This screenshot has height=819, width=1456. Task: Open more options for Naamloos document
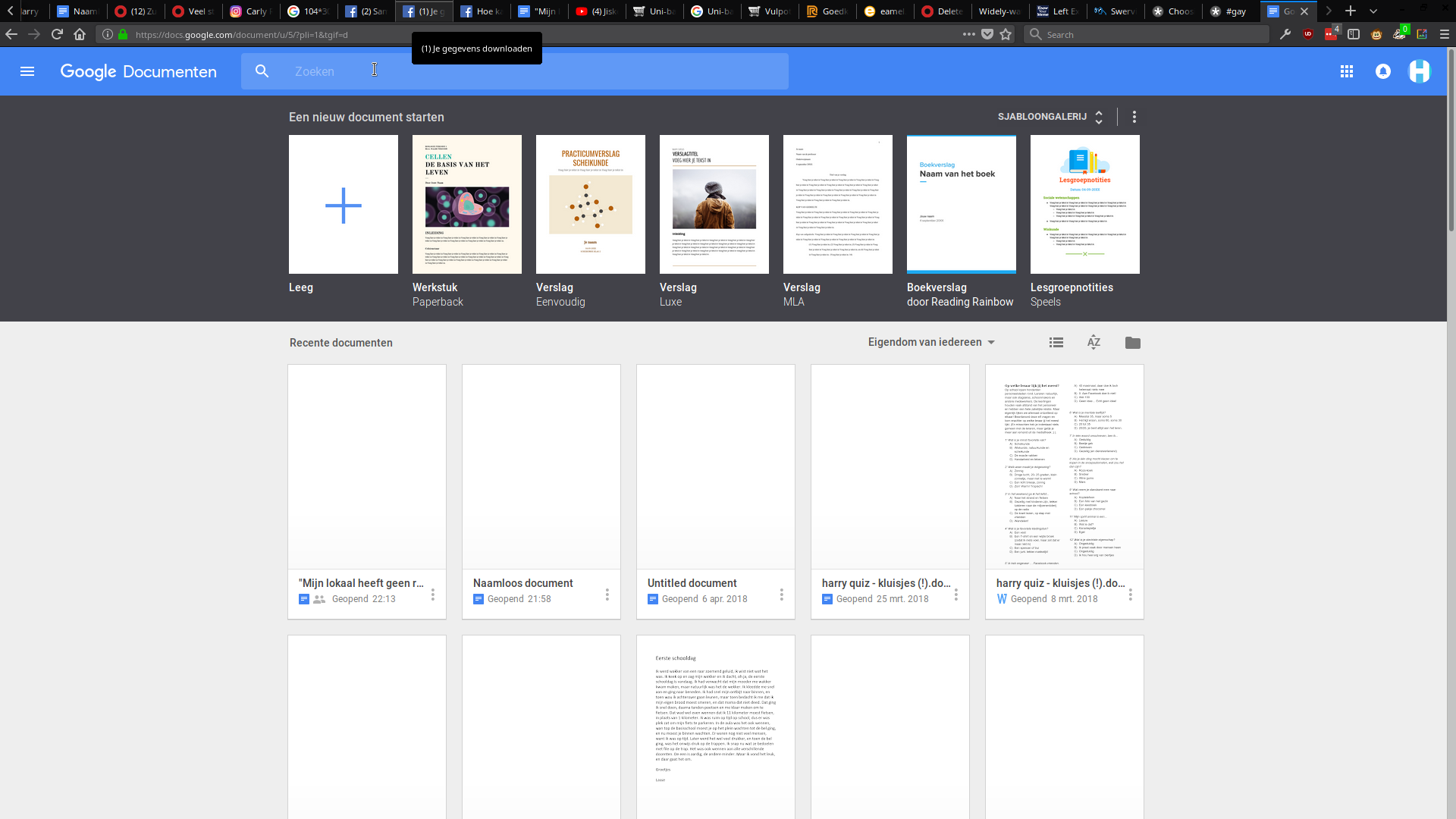point(607,595)
